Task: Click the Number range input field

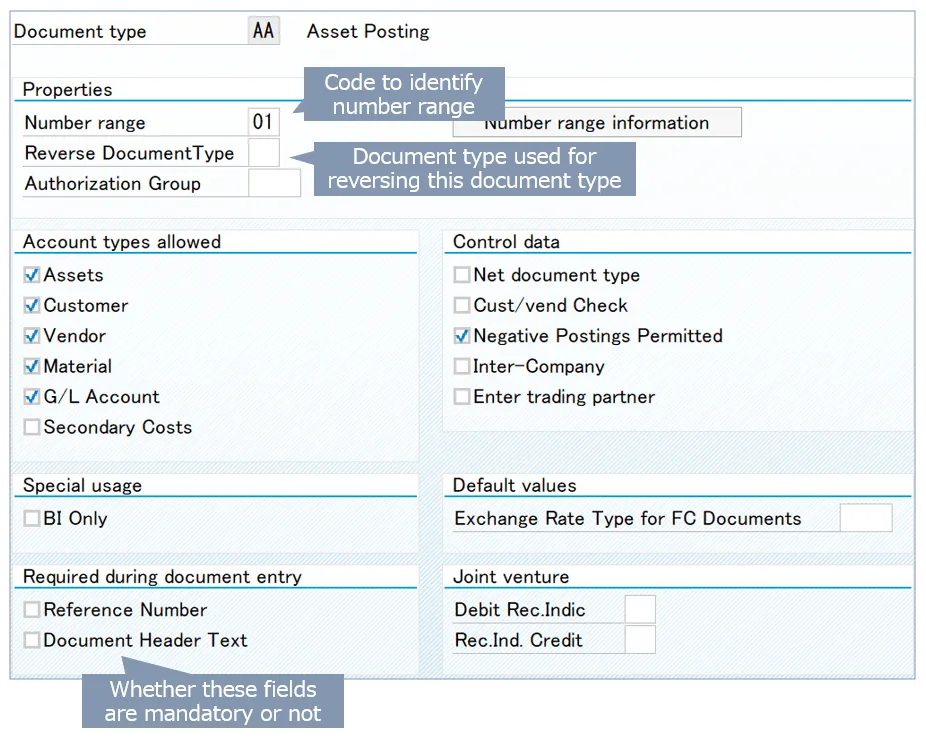Action: tap(263, 123)
